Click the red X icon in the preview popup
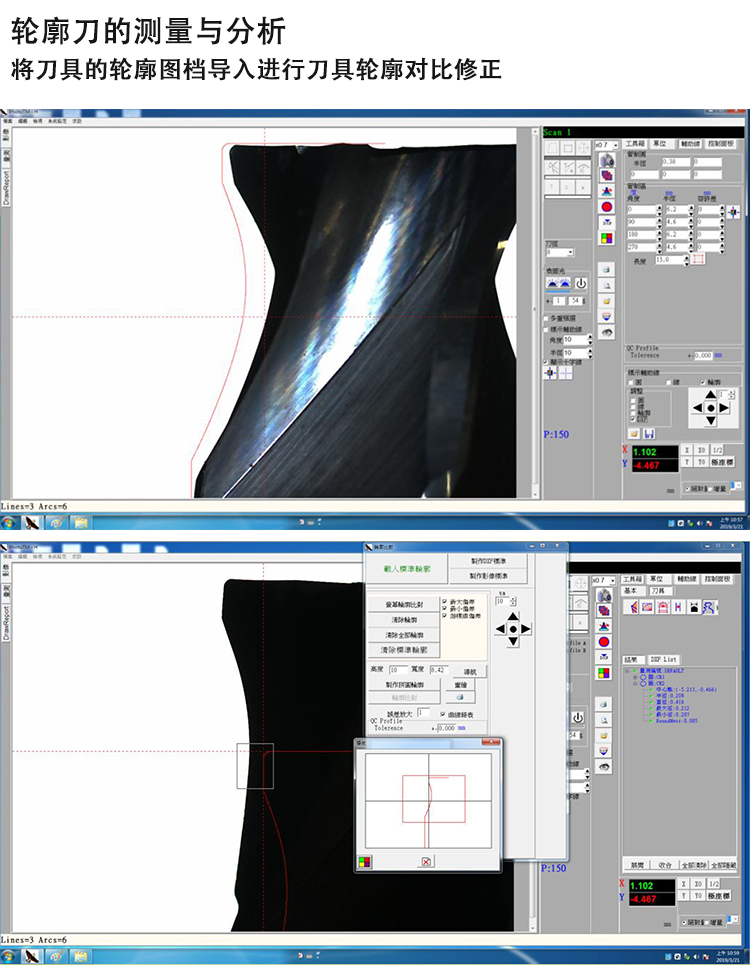Image resolution: width=750 pixels, height=970 pixels. [426, 861]
